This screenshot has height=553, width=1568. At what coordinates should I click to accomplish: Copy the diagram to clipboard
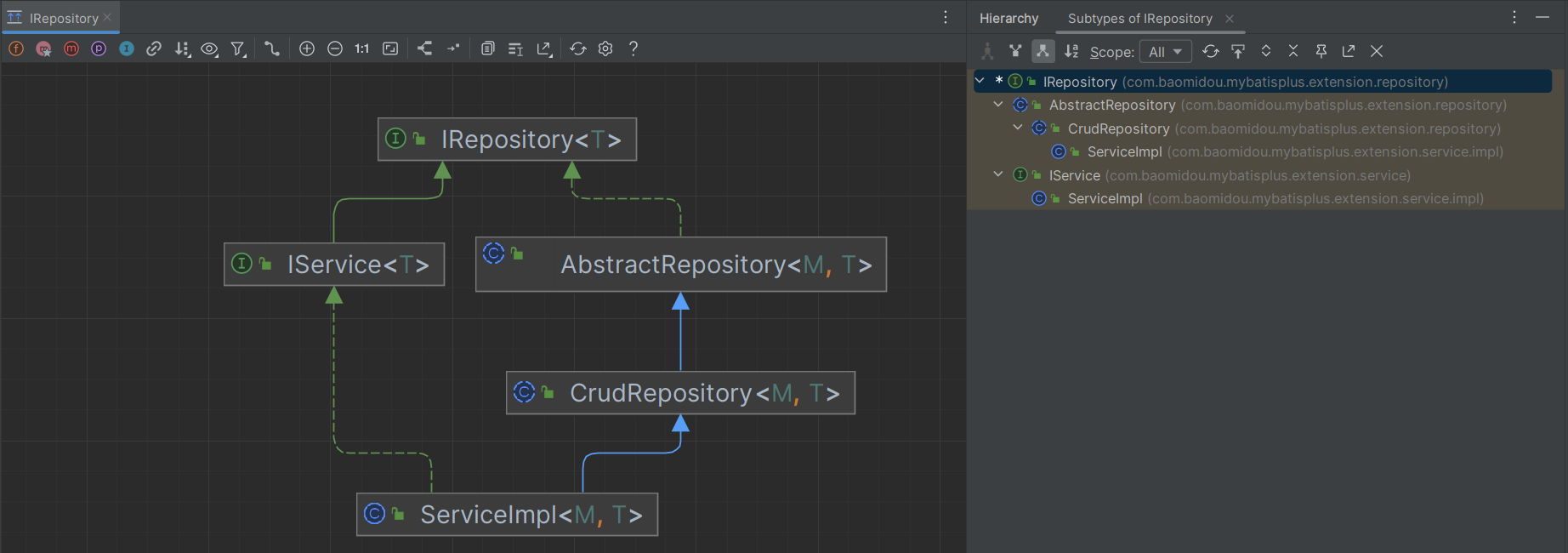487,48
